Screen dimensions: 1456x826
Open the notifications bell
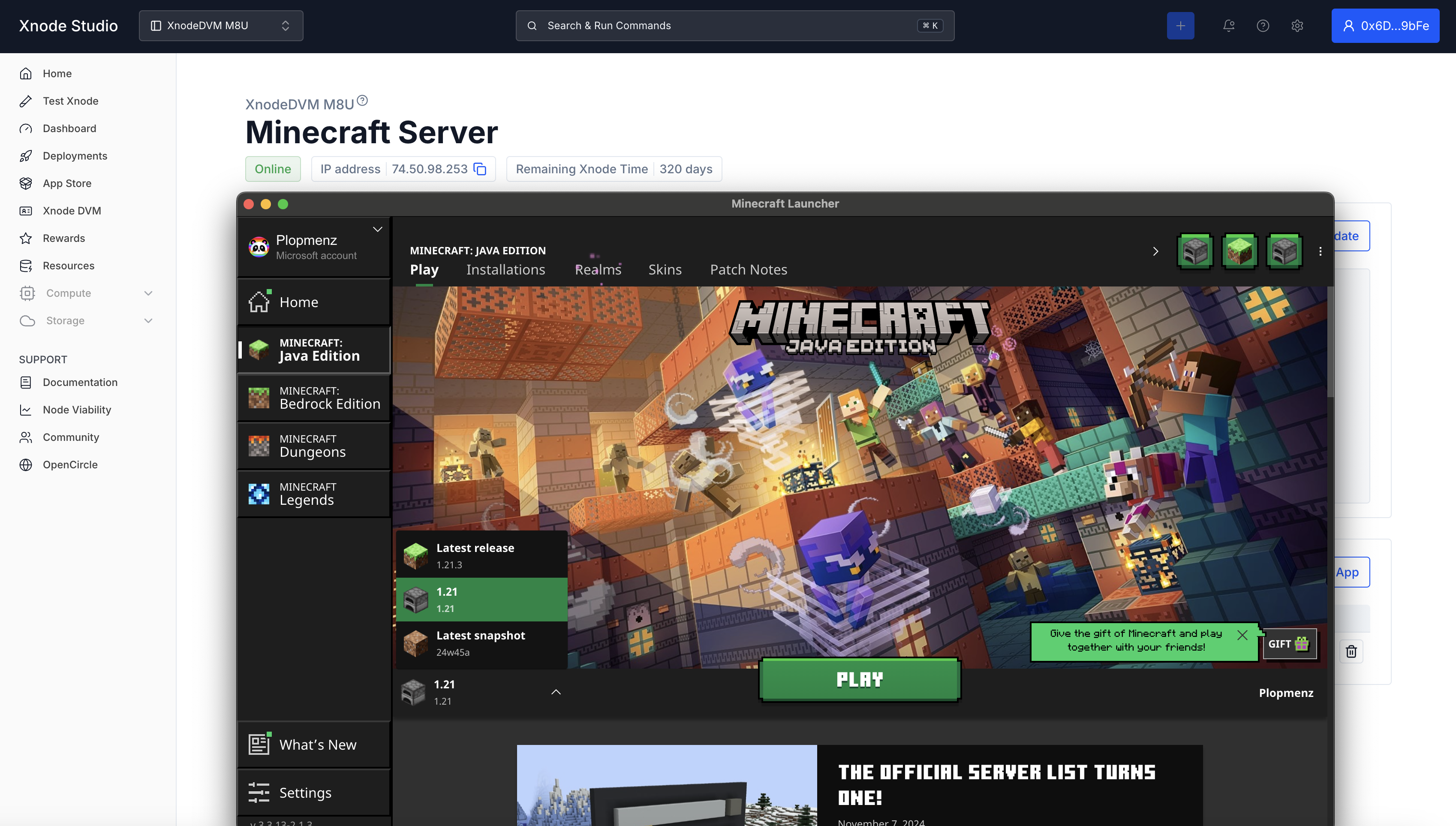pyautogui.click(x=1228, y=26)
